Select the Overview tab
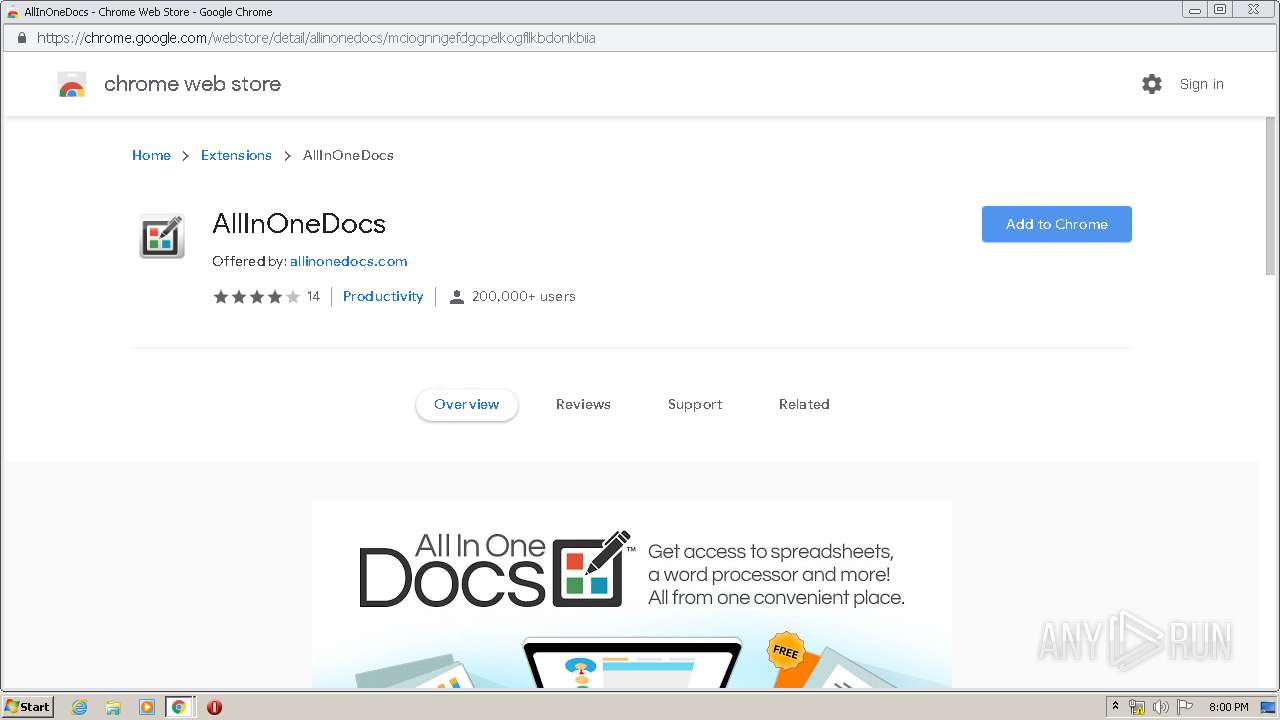This screenshot has width=1280, height=720. coord(466,404)
